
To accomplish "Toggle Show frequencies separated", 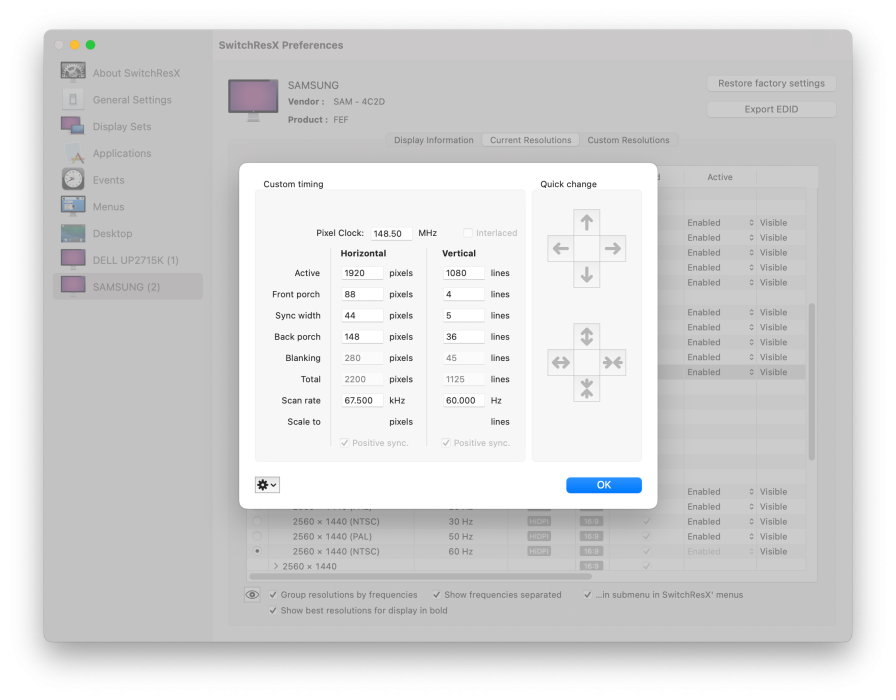I will [x=437, y=595].
